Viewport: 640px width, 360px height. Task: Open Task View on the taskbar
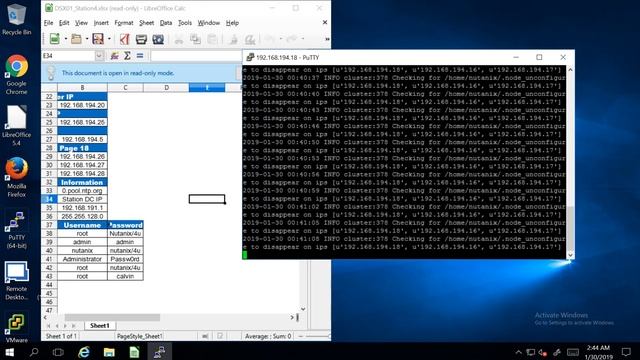click(x=58, y=352)
